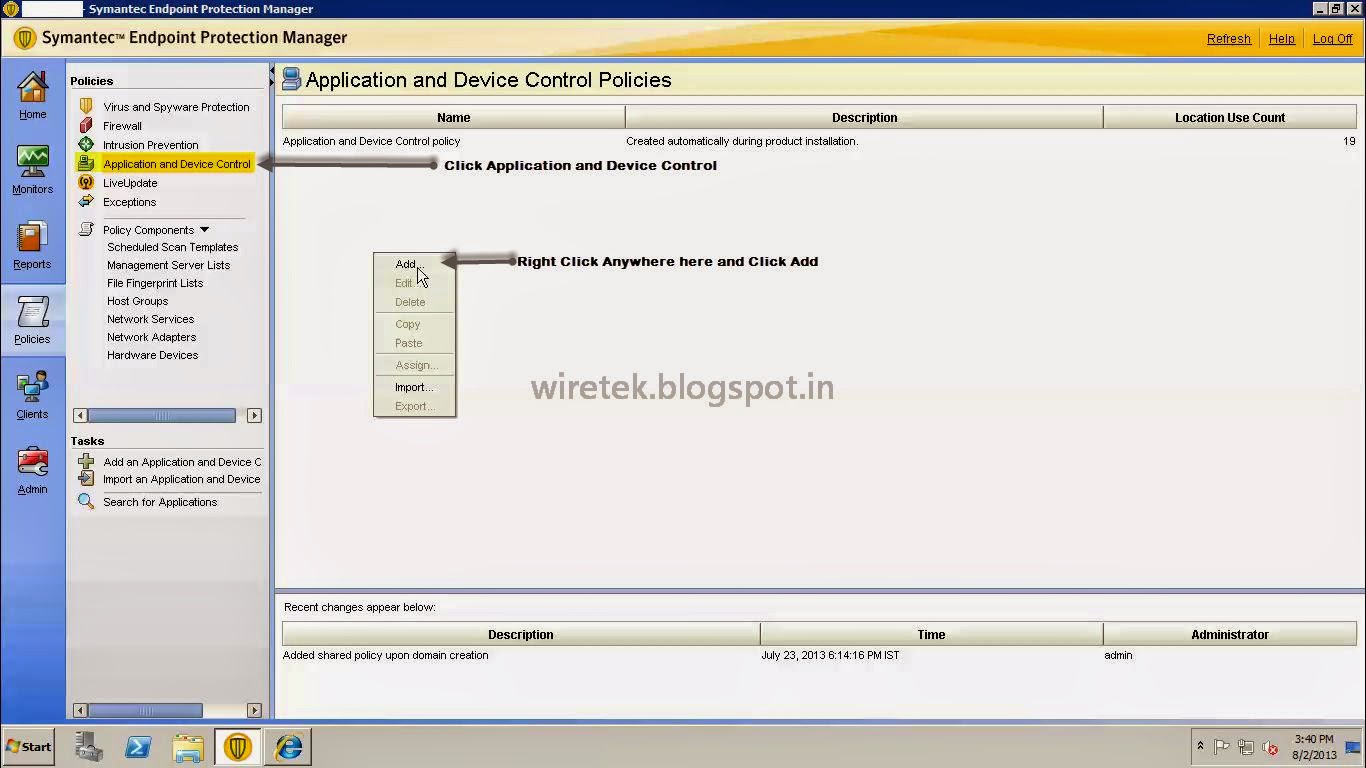Image resolution: width=1366 pixels, height=768 pixels.
Task: Click the Intrusion Prevention policy icon
Action: click(x=86, y=144)
